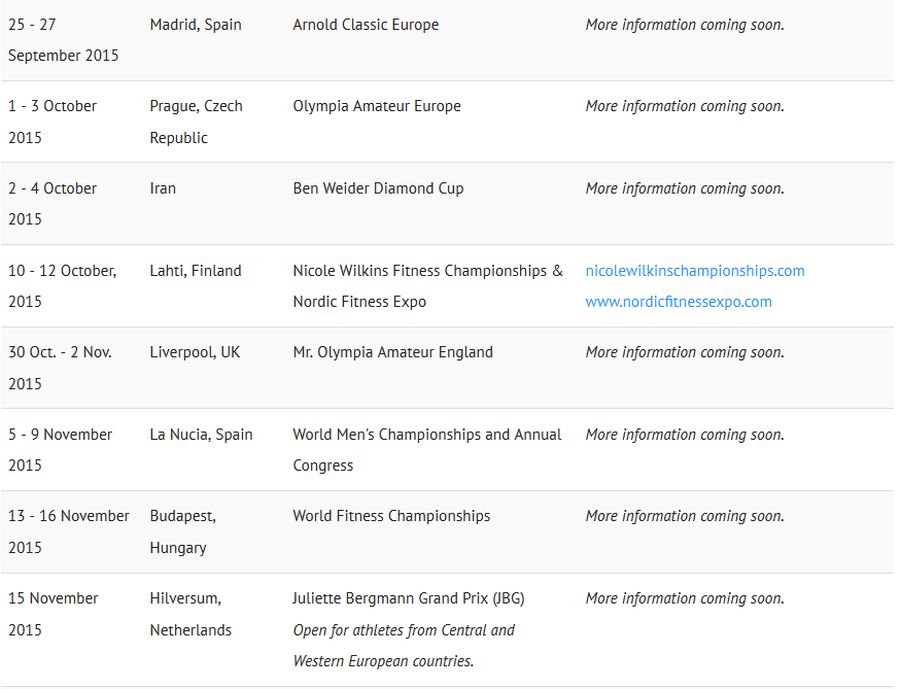Image resolution: width=900 pixels, height=689 pixels.
Task: Select the Ben Weider Diamond Cup text
Action: (x=377, y=189)
